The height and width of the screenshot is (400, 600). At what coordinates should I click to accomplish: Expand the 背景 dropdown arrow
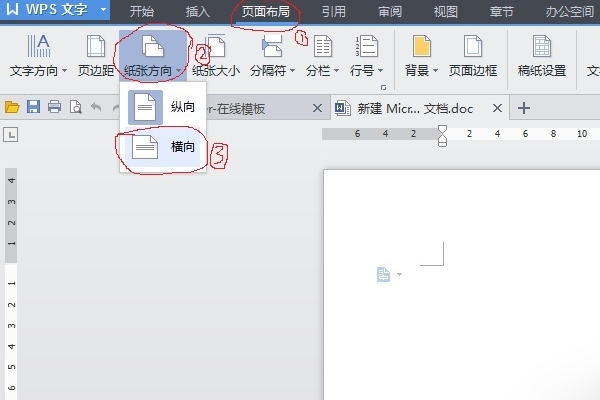pyautogui.click(x=435, y=70)
